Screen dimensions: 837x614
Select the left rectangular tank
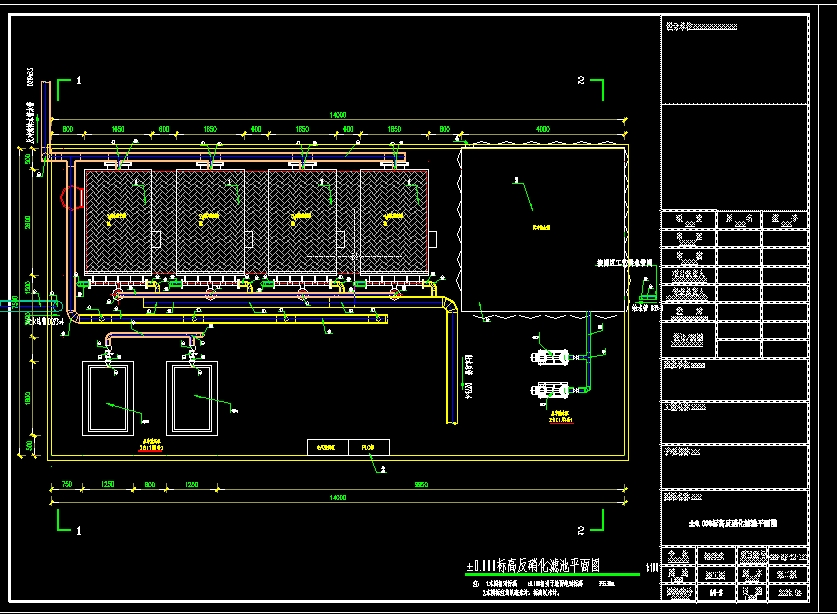tap(108, 398)
